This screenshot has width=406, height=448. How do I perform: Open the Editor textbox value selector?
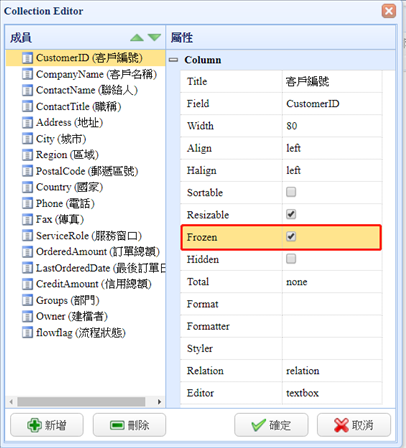pyautogui.click(x=332, y=393)
